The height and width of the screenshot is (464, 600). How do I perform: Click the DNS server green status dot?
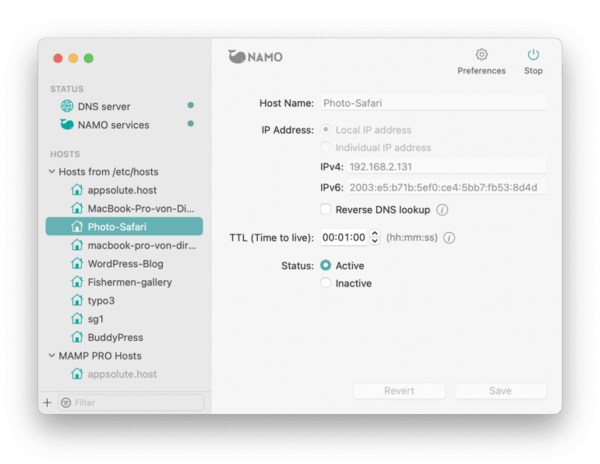(191, 105)
